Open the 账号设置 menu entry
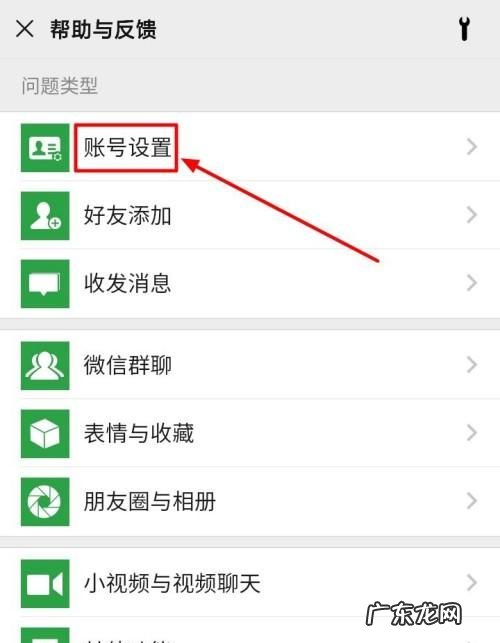This screenshot has width=500, height=643. [x=250, y=147]
